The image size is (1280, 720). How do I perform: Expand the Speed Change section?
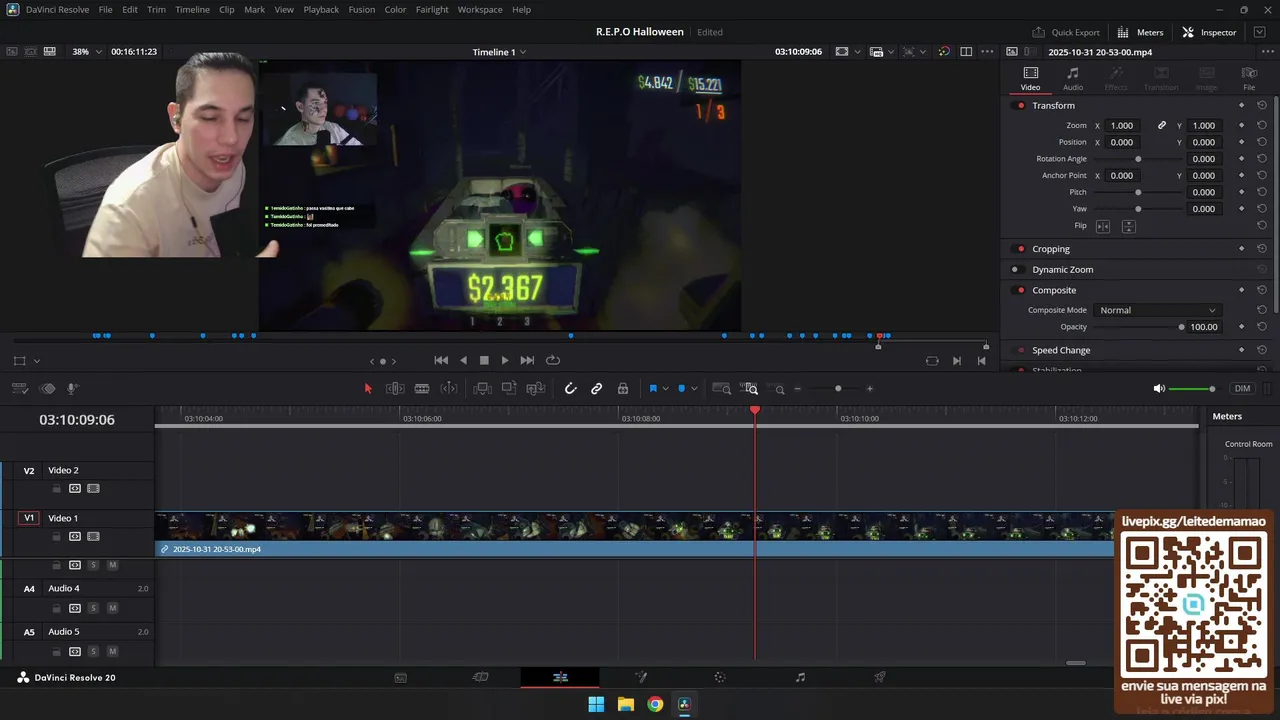(x=1061, y=350)
